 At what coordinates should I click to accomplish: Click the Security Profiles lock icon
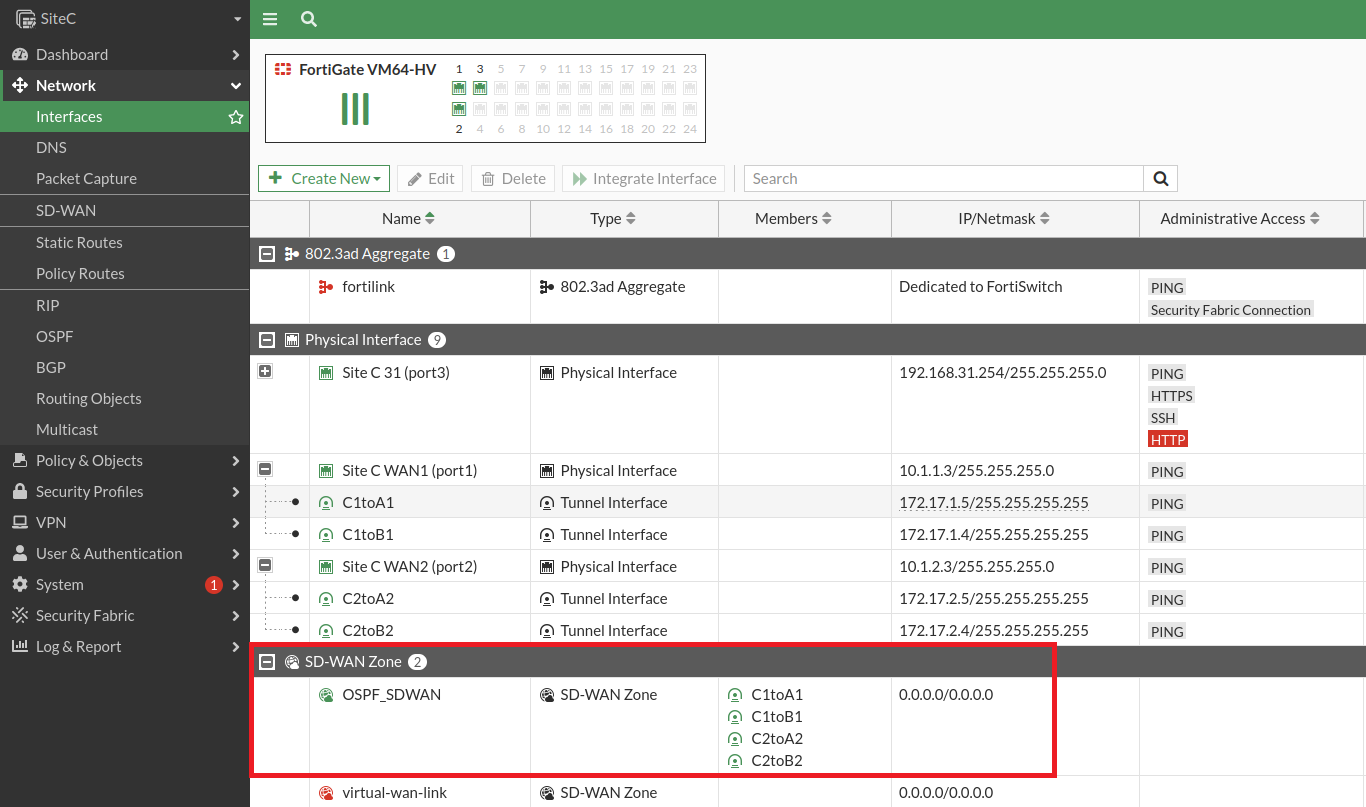[x=19, y=492]
